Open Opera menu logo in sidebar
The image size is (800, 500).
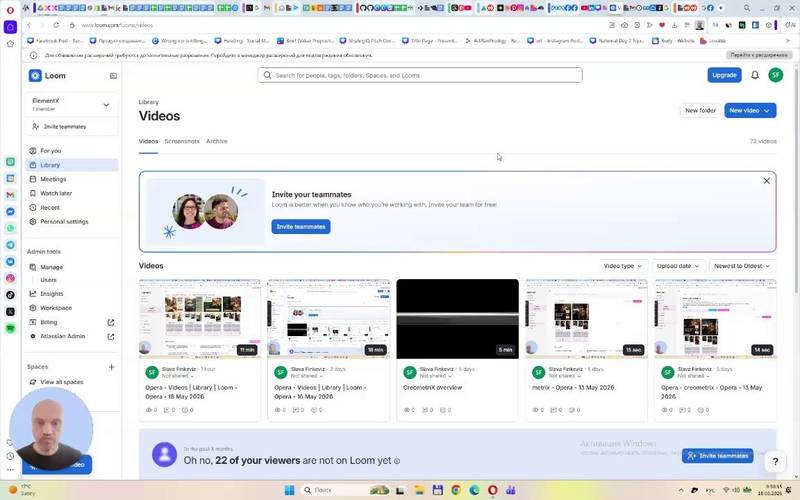[10, 9]
